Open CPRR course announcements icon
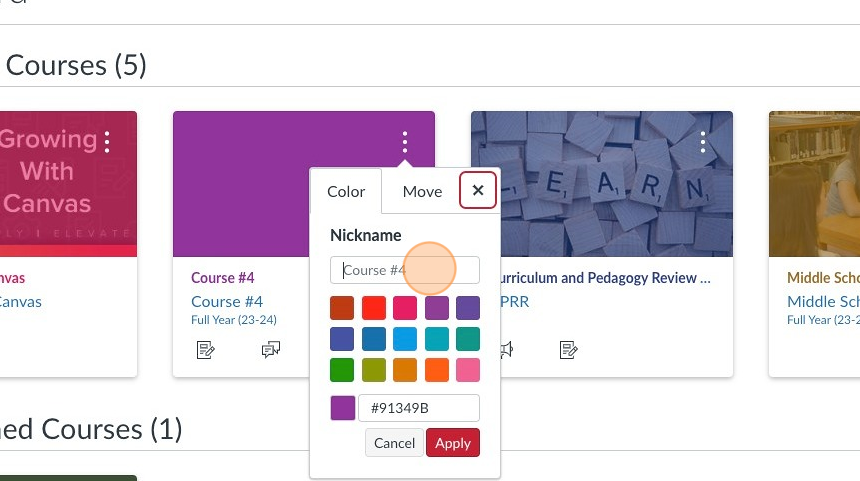Viewport: 860px width, 481px height. pos(506,349)
